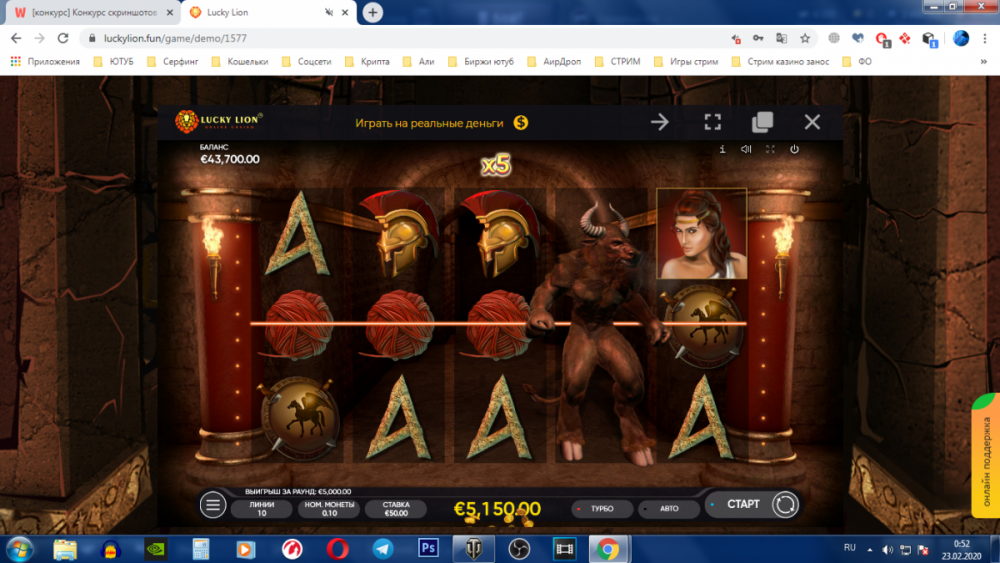This screenshot has width=1000, height=563.
Task: Click 'Играть на реальные деньги' link
Action: (x=430, y=122)
